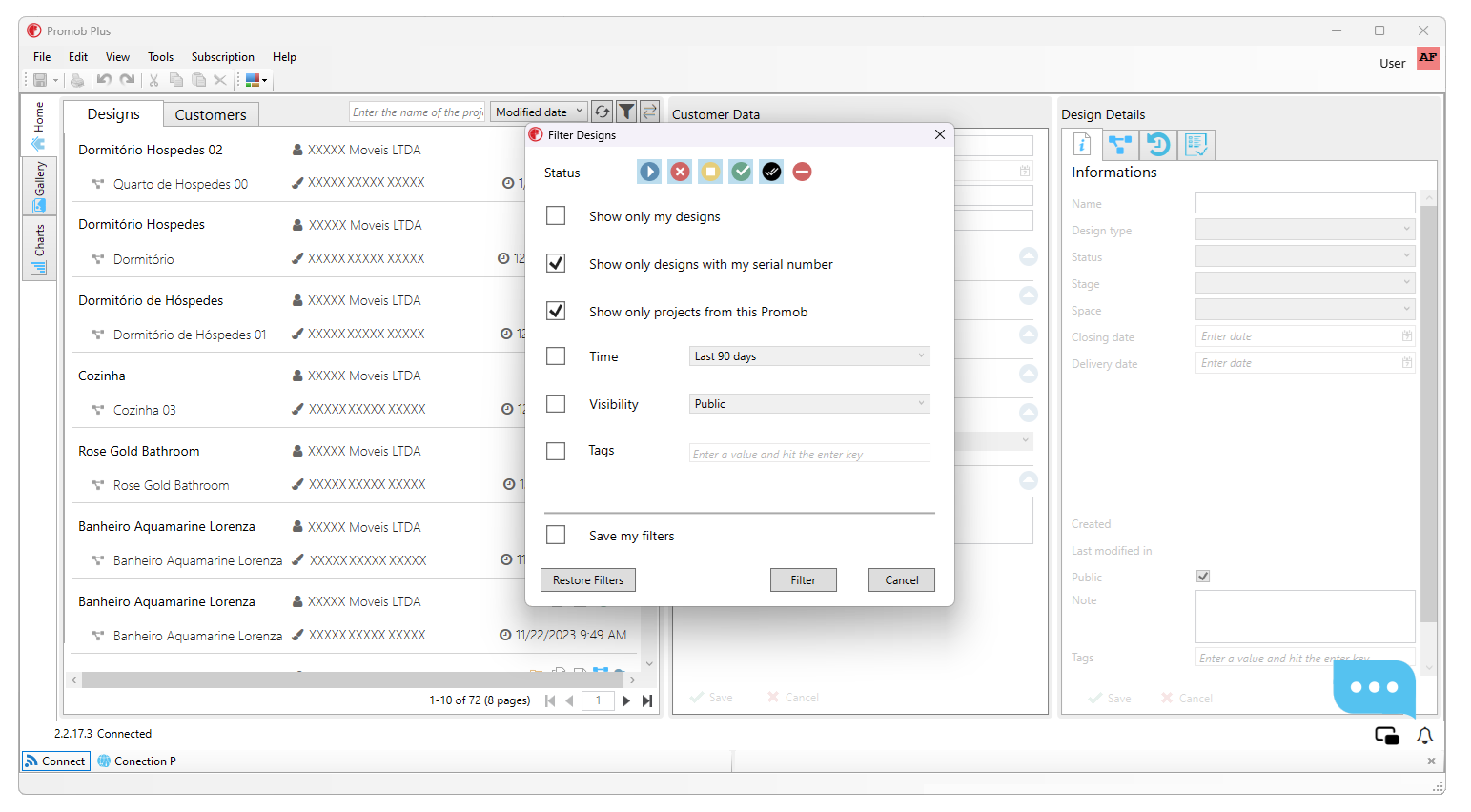The height and width of the screenshot is (812, 1471).
Task: Select the black checkmark status icon
Action: pos(771,172)
